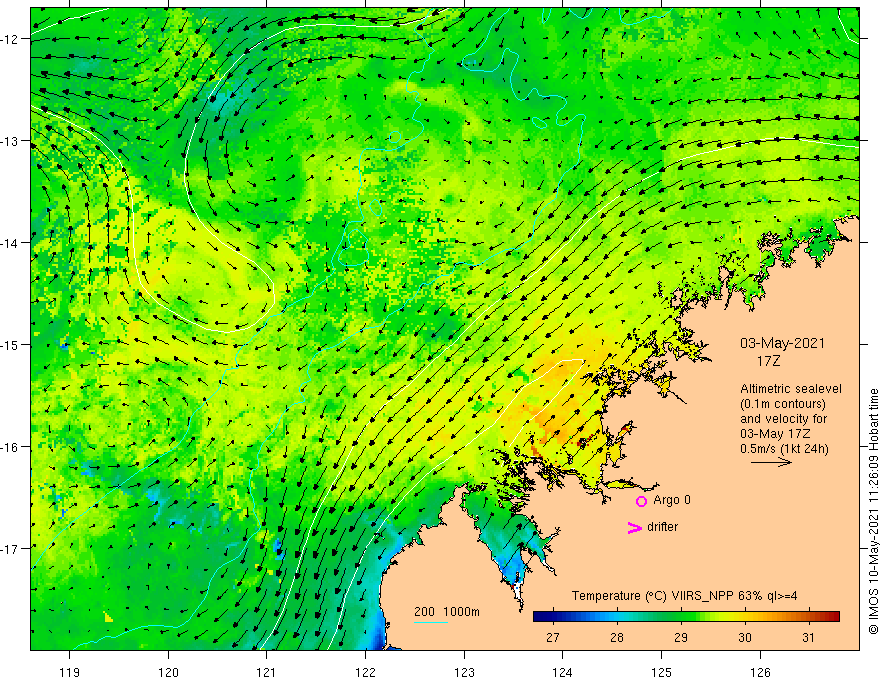Select the "drifter" legend label
The image size is (880, 680).
click(x=662, y=527)
